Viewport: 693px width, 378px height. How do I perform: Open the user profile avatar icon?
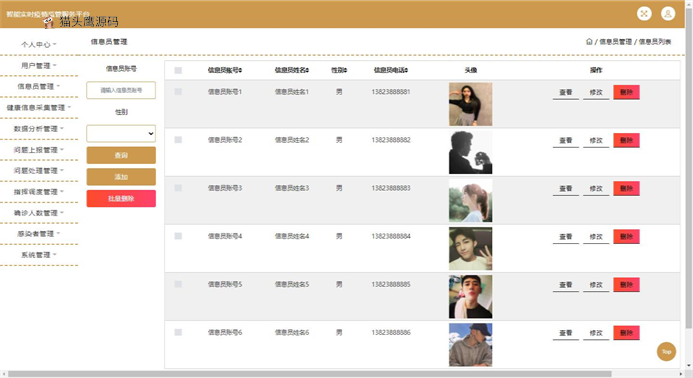pos(668,14)
